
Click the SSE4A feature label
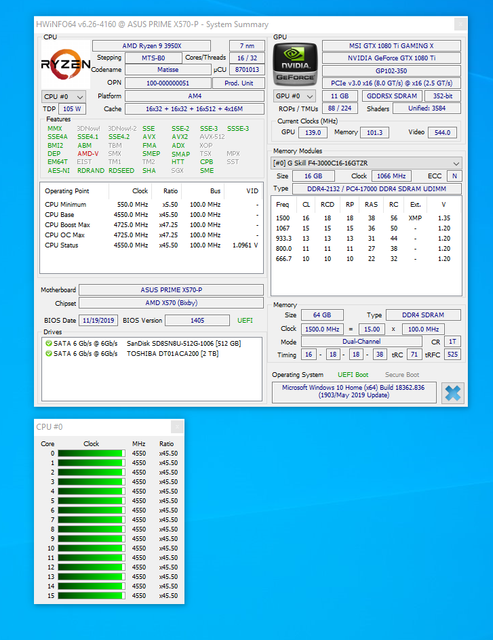[58, 137]
